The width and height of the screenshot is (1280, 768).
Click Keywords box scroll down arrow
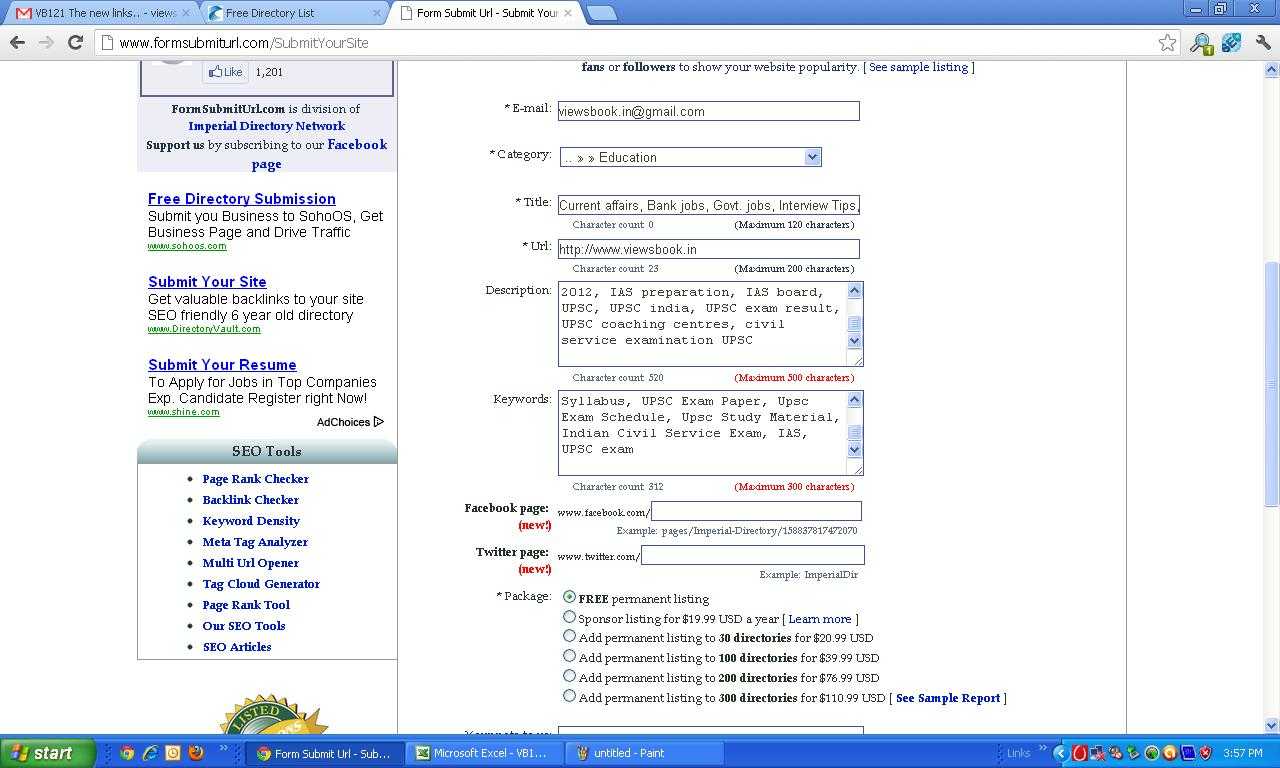point(854,450)
